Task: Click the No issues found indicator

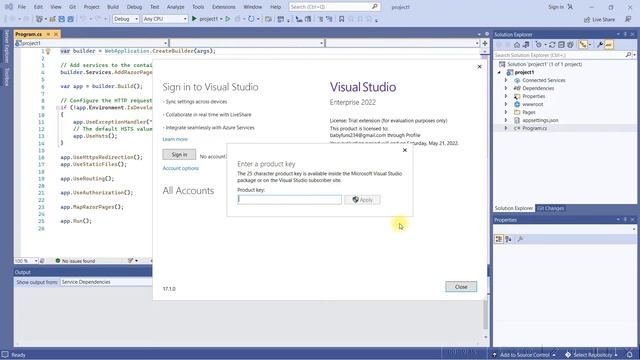Action: tap(75, 261)
